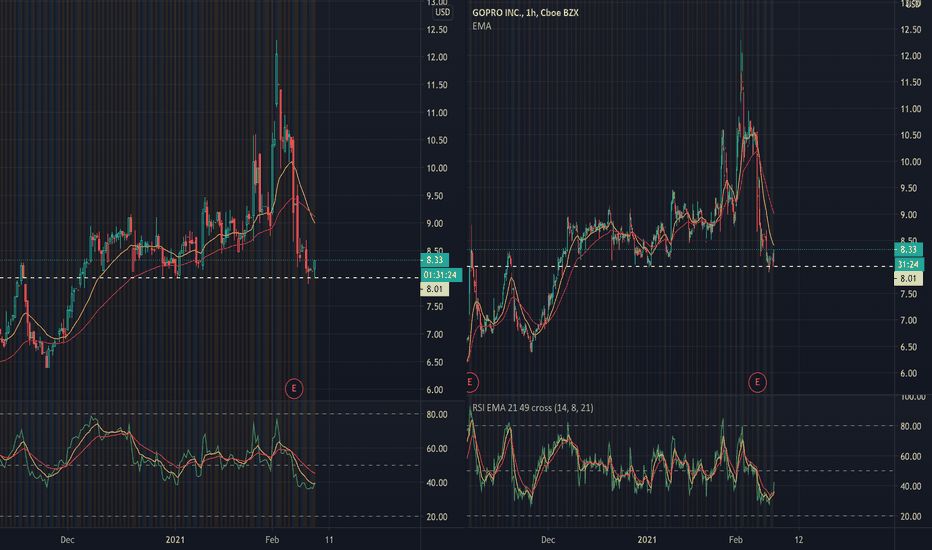Click Feb on the right chart time axis
The image size is (932, 550).
pyautogui.click(x=736, y=540)
